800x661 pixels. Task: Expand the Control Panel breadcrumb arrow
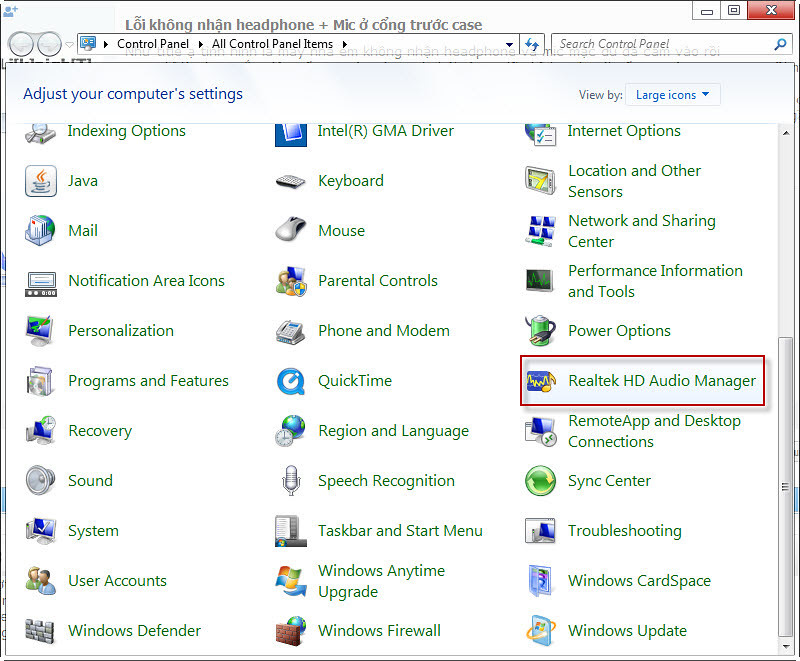point(201,44)
